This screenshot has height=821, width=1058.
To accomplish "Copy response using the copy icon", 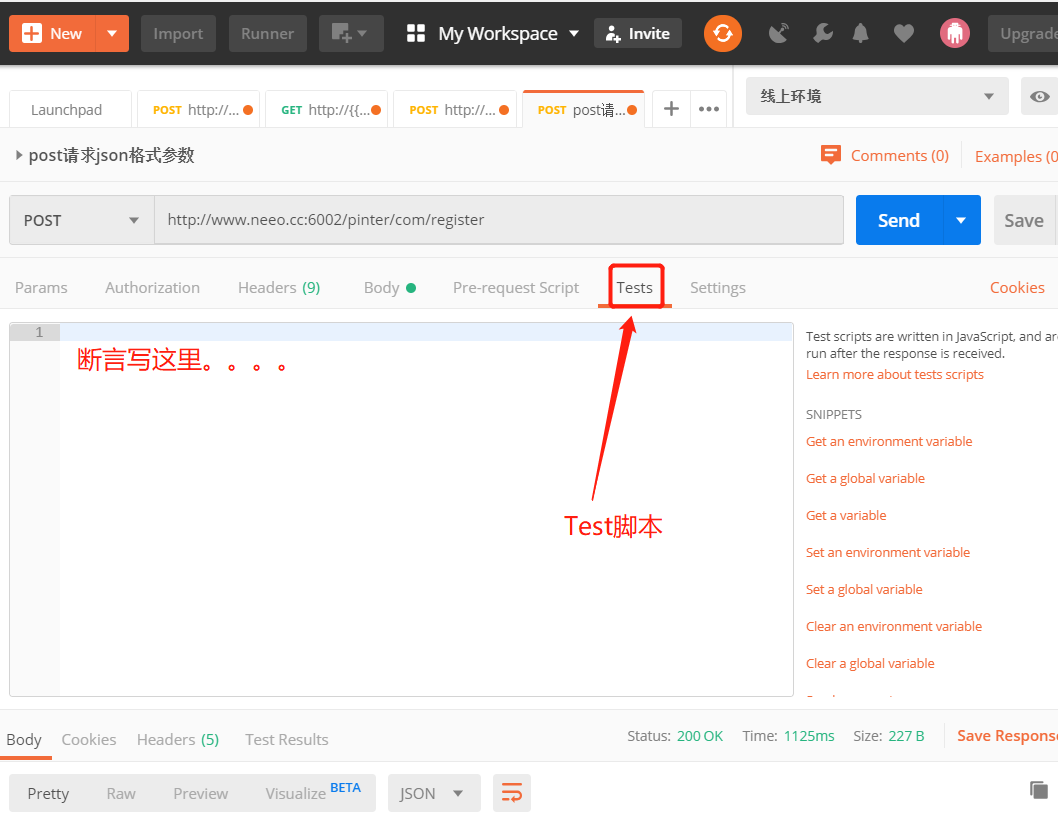I will pos(1038,789).
